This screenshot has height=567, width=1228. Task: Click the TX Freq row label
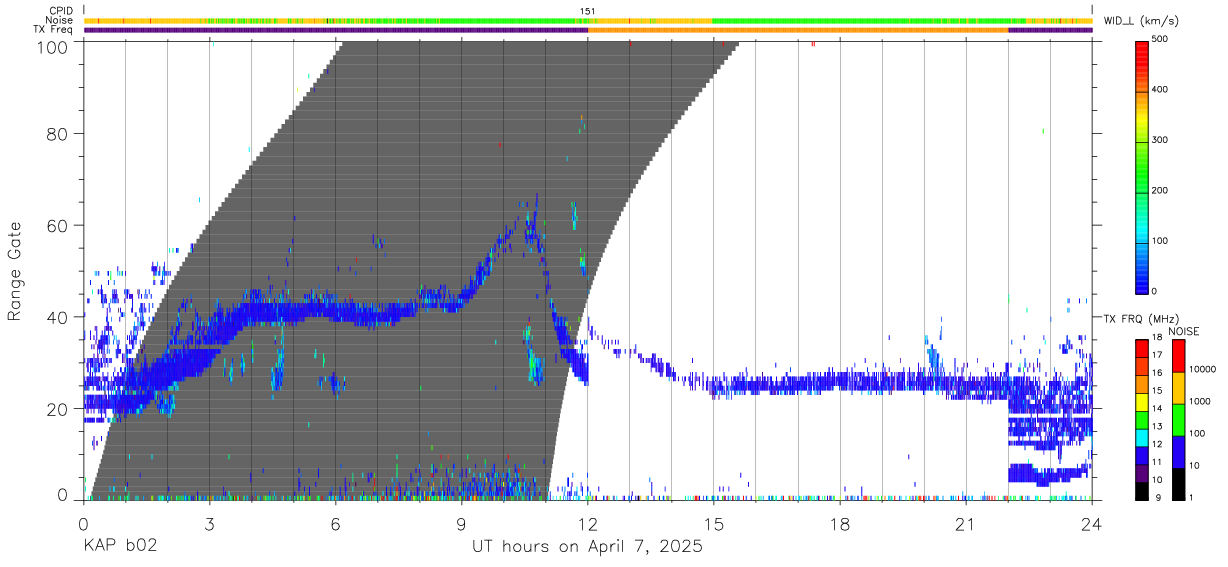coord(54,30)
